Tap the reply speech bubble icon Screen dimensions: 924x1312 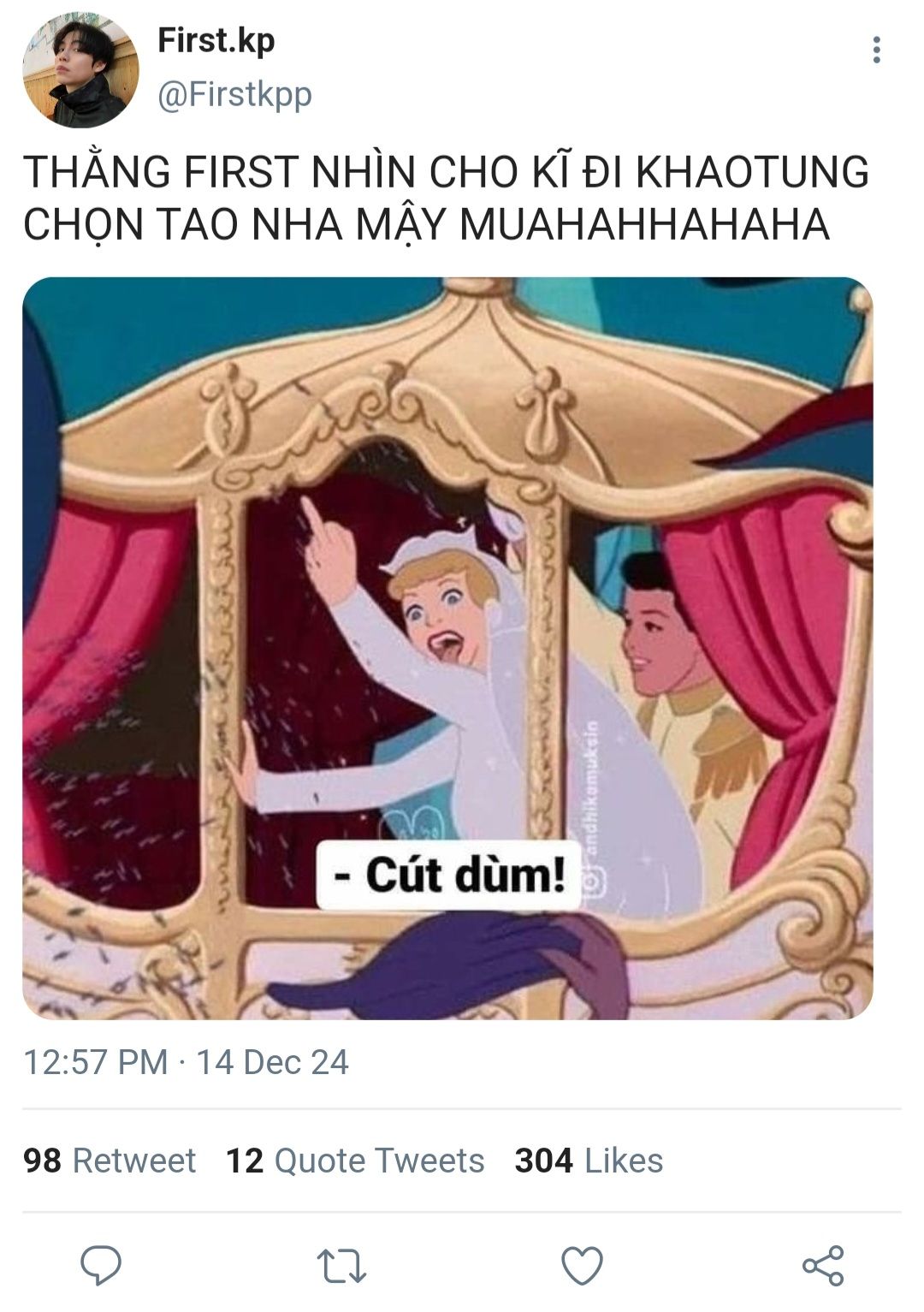tap(101, 1265)
